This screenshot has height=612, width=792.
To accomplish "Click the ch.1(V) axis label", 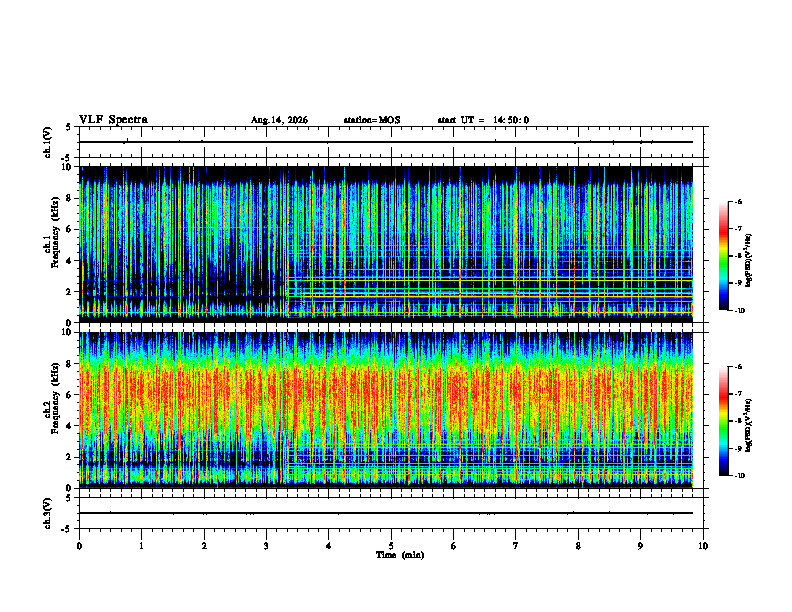I will [x=48, y=142].
